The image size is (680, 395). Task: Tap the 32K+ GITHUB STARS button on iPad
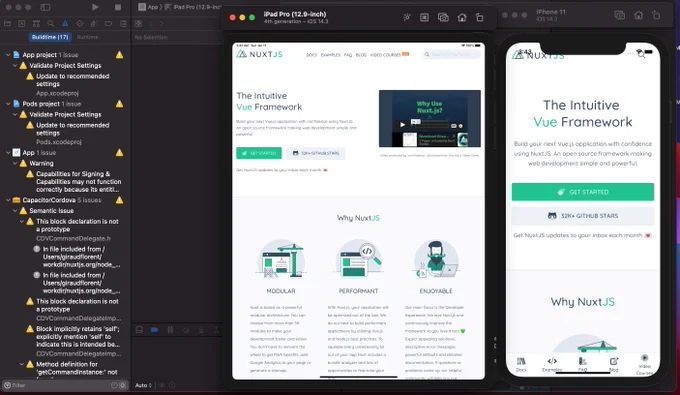tap(316, 153)
